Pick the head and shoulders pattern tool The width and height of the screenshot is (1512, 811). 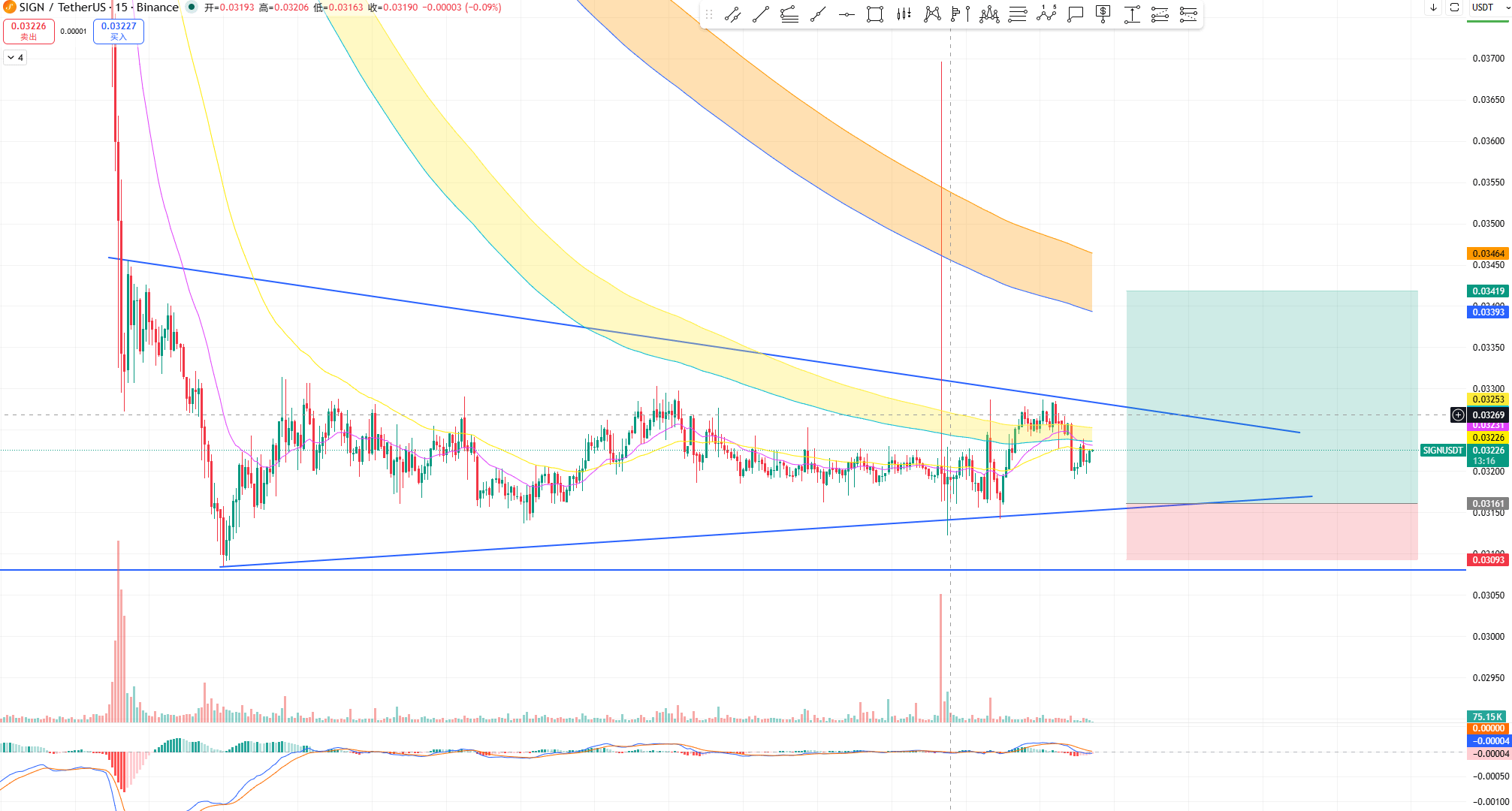pos(989,14)
